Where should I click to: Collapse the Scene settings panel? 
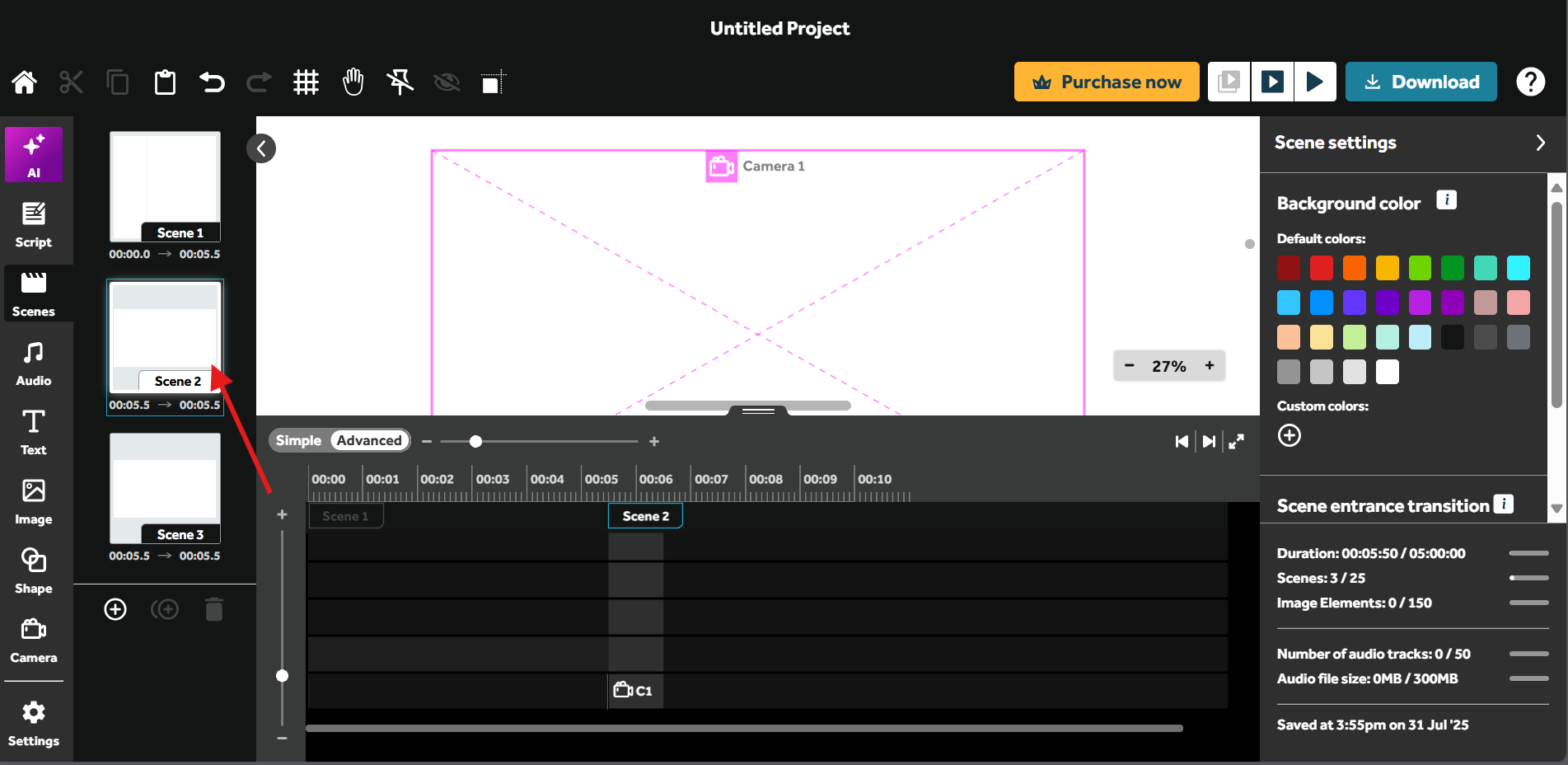point(1541,143)
